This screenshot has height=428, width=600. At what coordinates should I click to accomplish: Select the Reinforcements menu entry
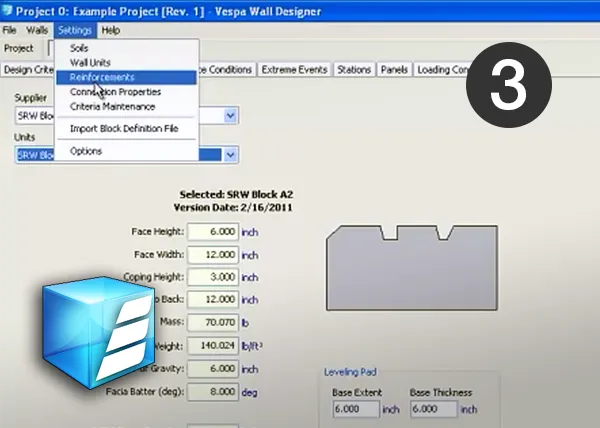click(126, 77)
